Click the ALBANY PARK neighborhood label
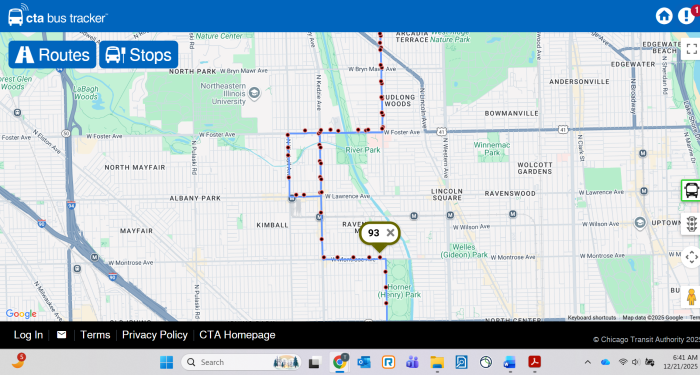 click(195, 198)
